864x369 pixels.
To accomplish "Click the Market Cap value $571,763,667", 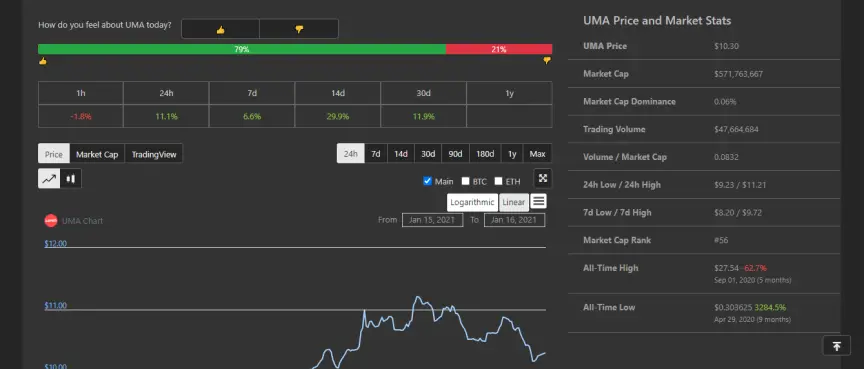I will (x=738, y=74).
